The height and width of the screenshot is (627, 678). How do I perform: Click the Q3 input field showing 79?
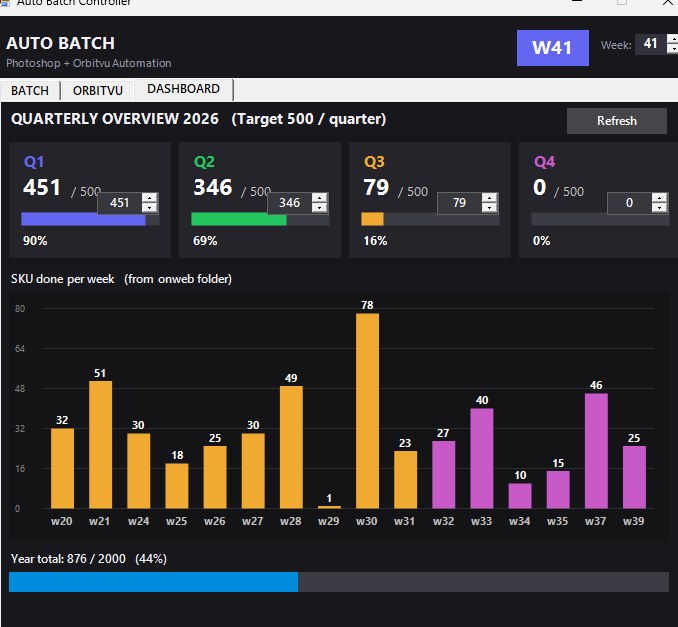tap(459, 203)
